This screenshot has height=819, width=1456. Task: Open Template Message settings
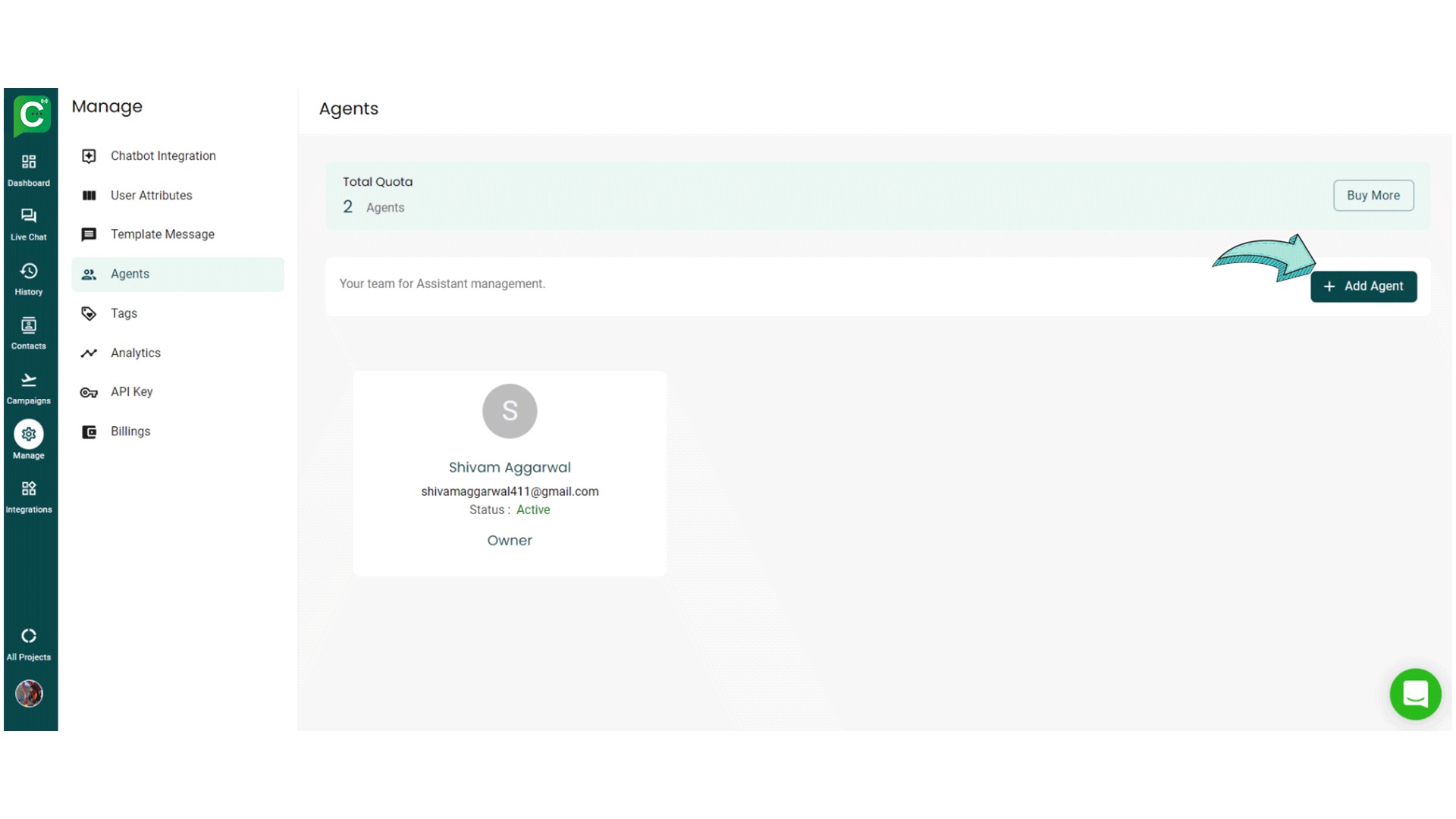pyautogui.click(x=162, y=235)
